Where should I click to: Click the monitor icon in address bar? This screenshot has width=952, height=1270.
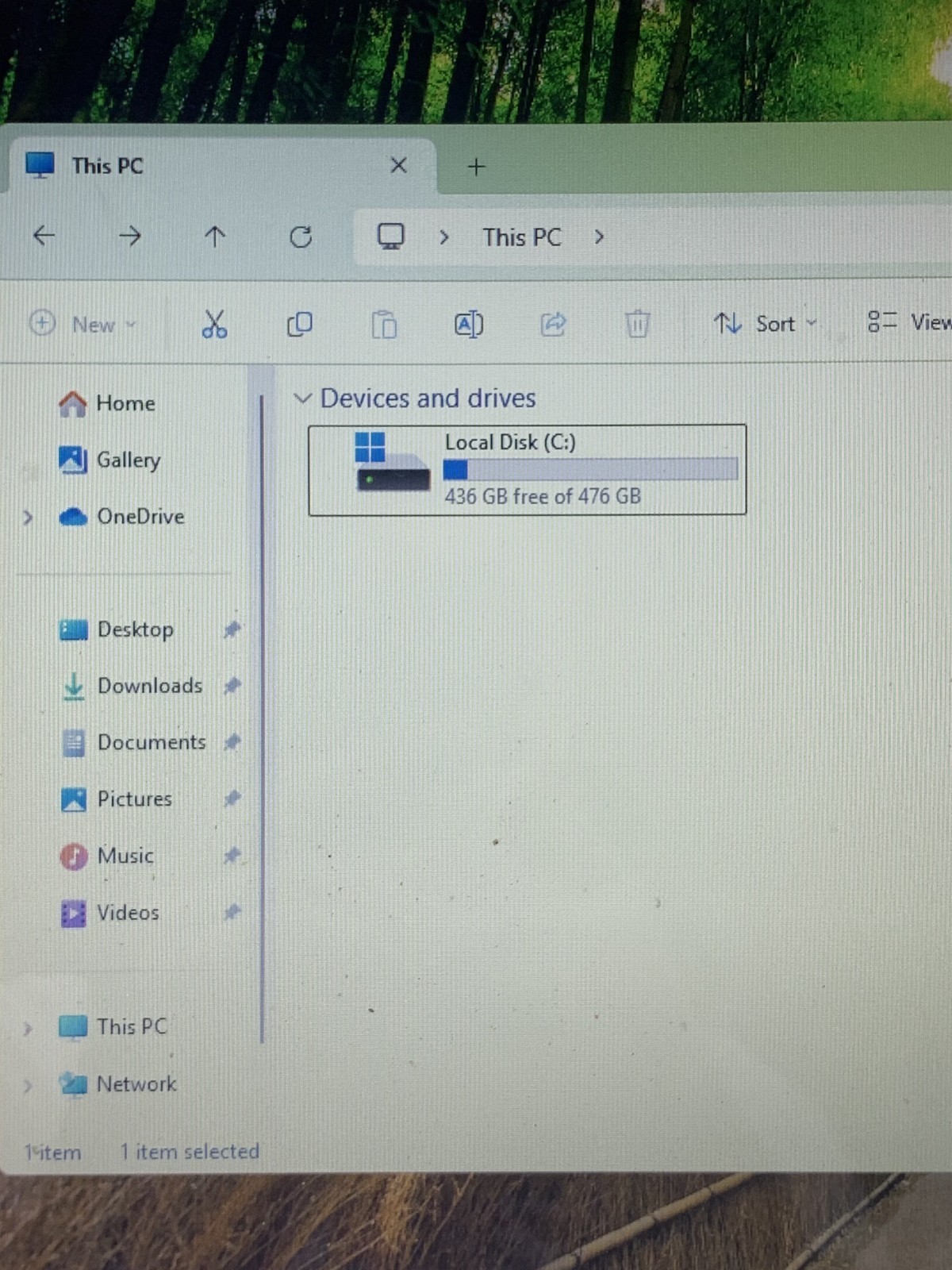click(390, 237)
